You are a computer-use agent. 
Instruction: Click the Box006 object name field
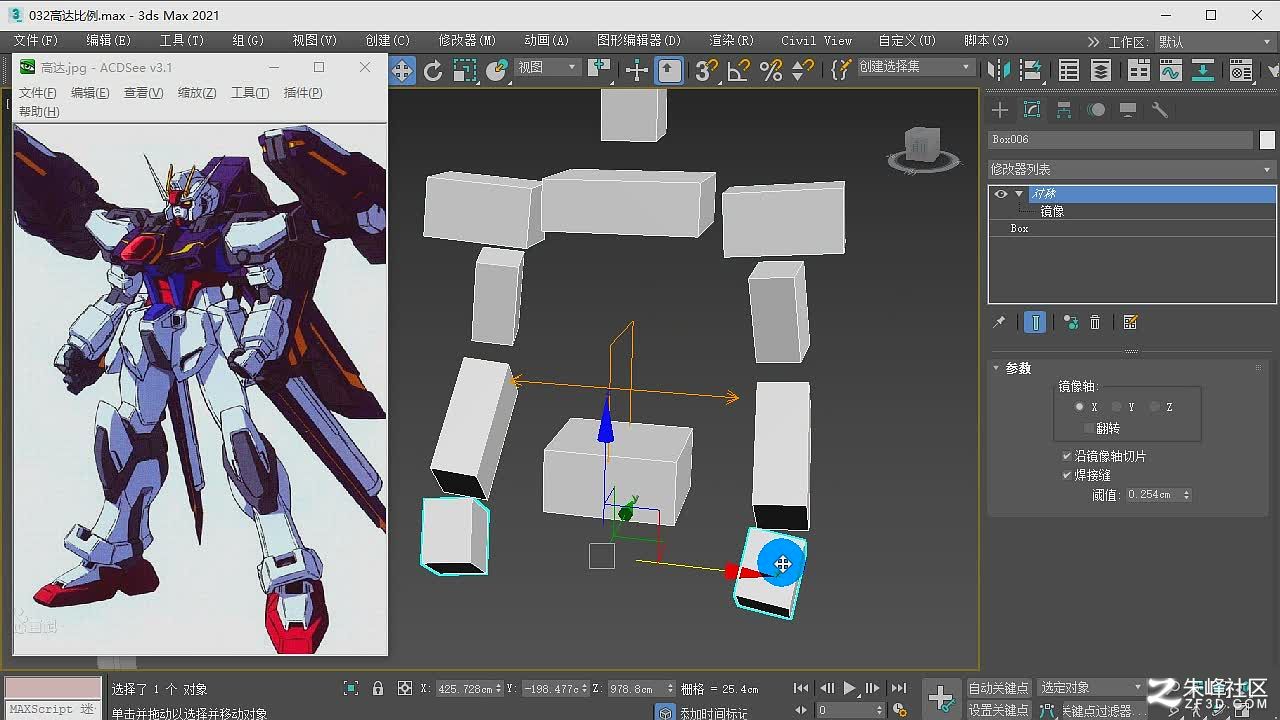coord(1120,140)
